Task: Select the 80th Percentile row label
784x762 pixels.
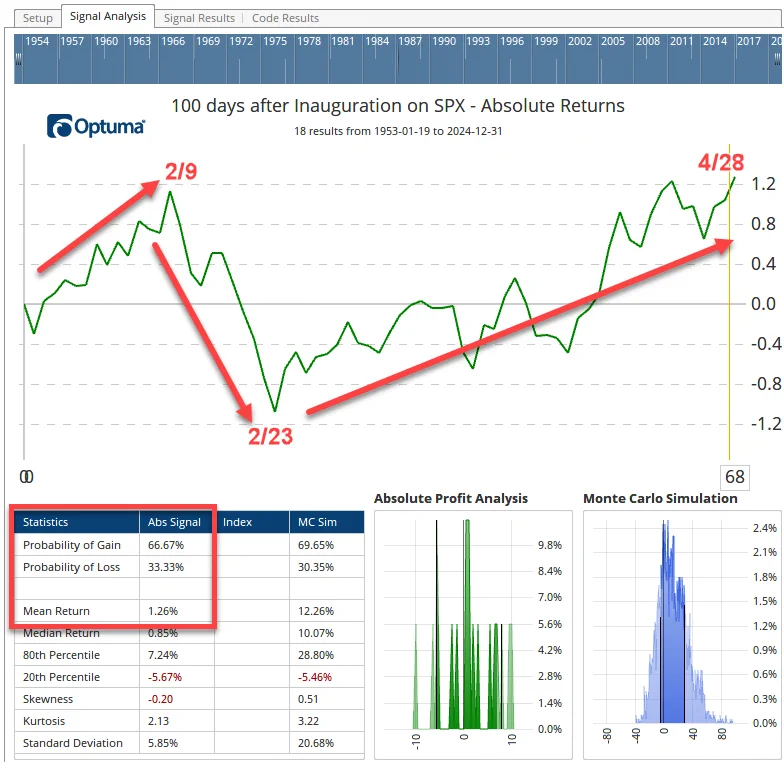Action: point(61,655)
